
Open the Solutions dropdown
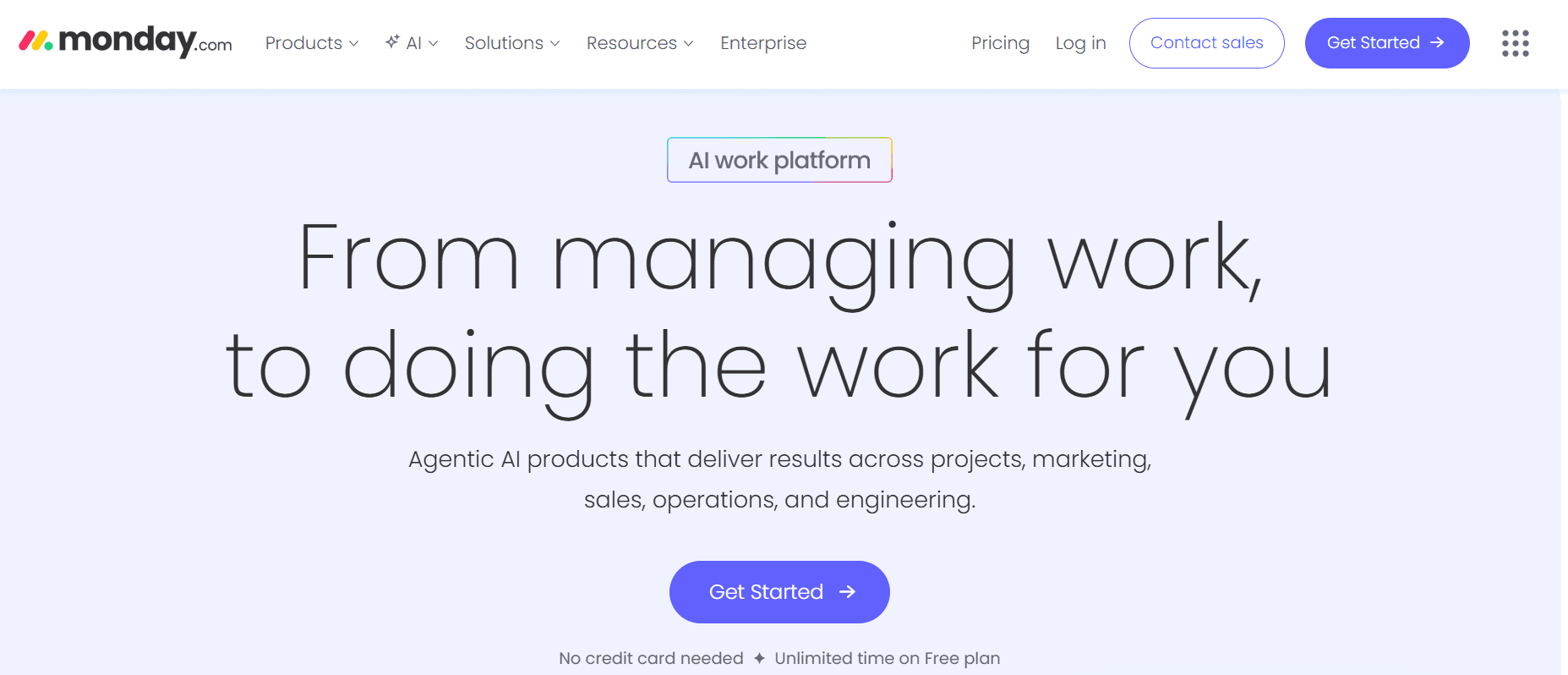point(512,43)
